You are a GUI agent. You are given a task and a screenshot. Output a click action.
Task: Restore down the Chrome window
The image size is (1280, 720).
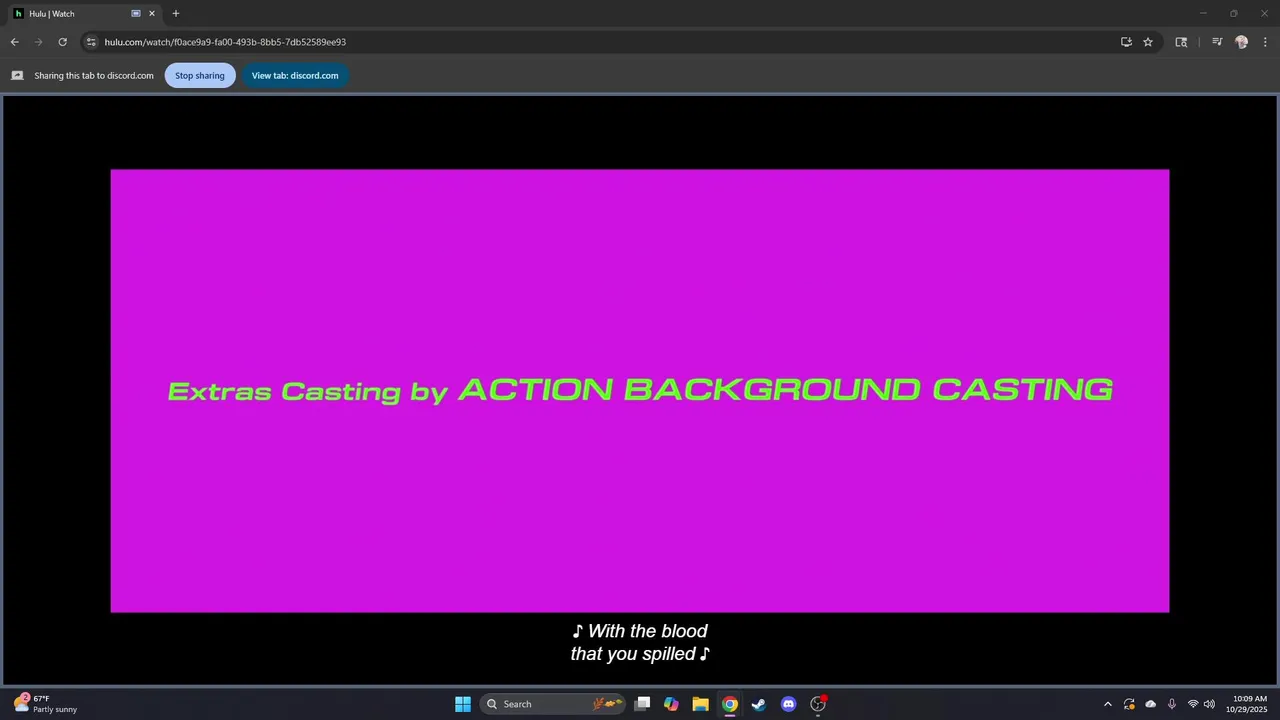(x=1233, y=14)
